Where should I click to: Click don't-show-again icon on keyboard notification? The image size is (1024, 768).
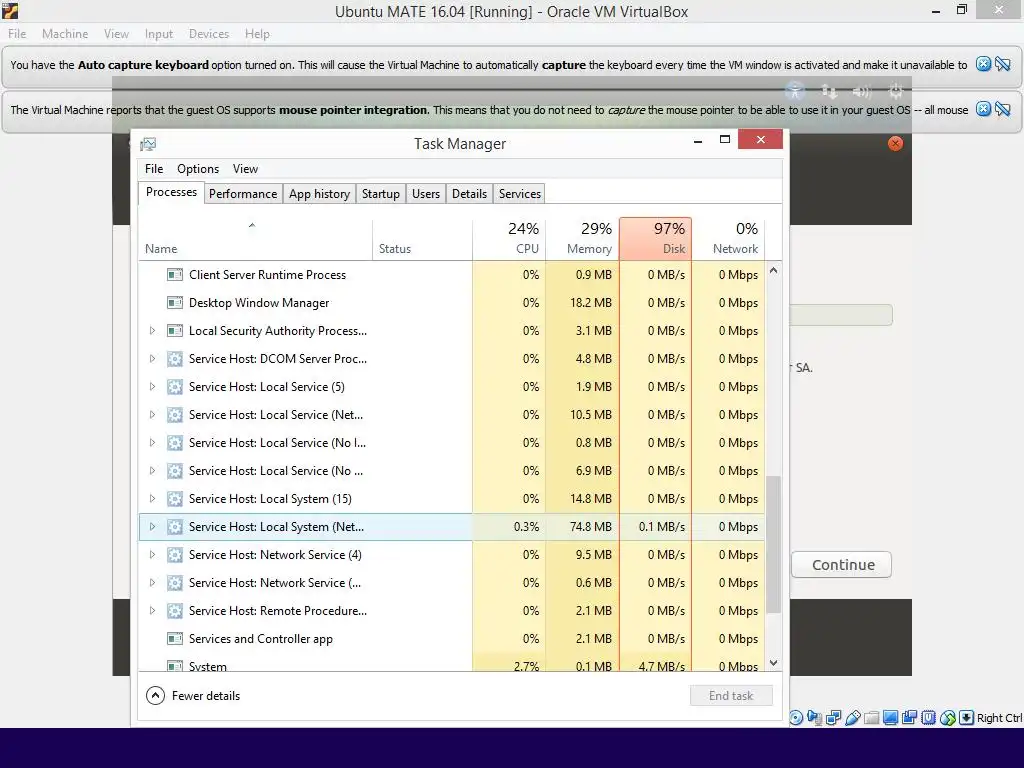point(1003,64)
